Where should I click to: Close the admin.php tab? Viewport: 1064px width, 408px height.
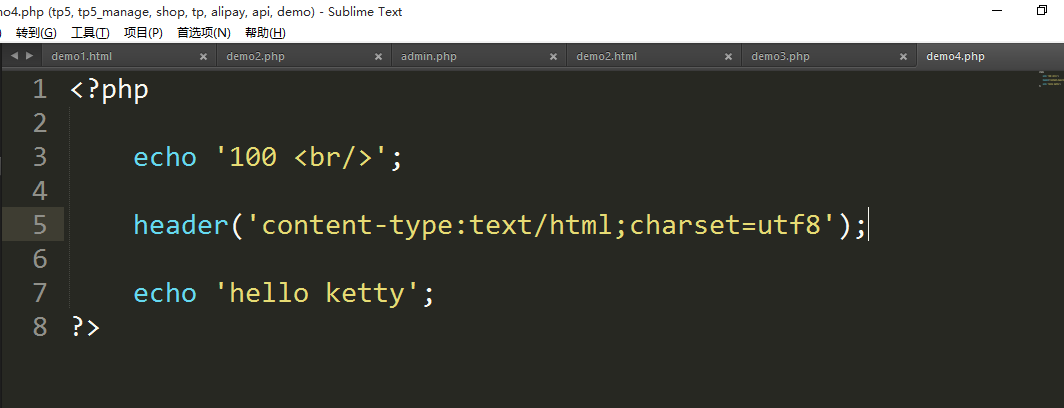pos(554,57)
